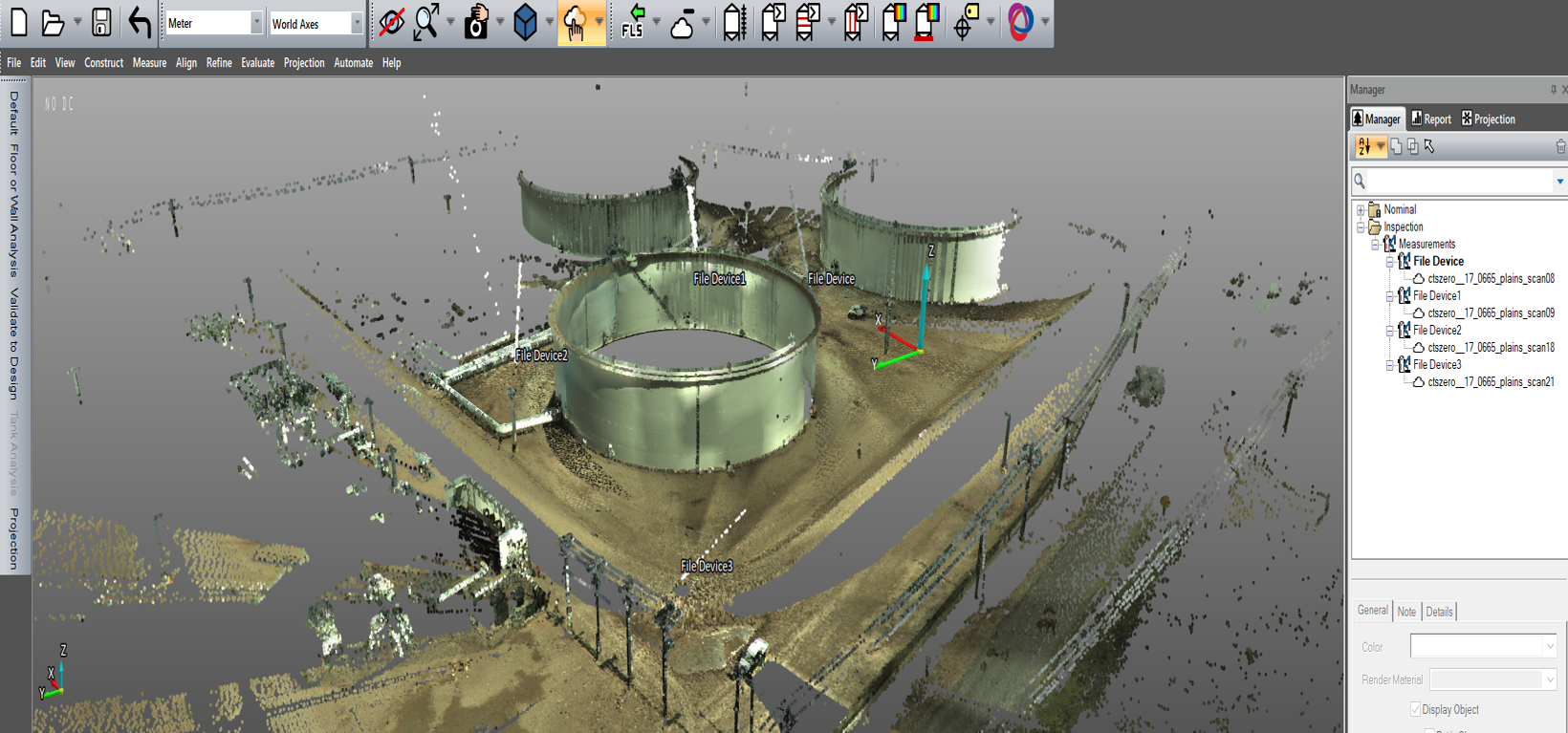The width and height of the screenshot is (1568, 733).
Task: Open dropdown arrow beside the camera icon
Action: [x=499, y=22]
